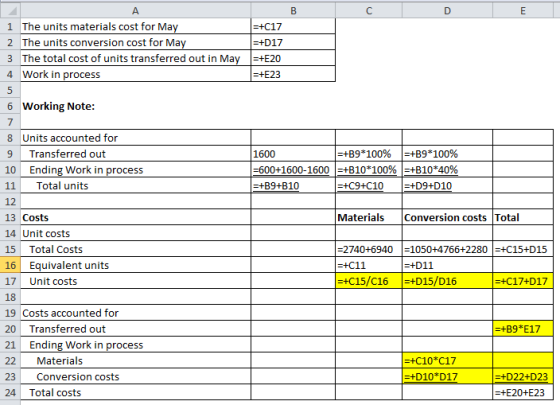The image size is (560, 405).
Task: Select column C header
Action: (369, 11)
